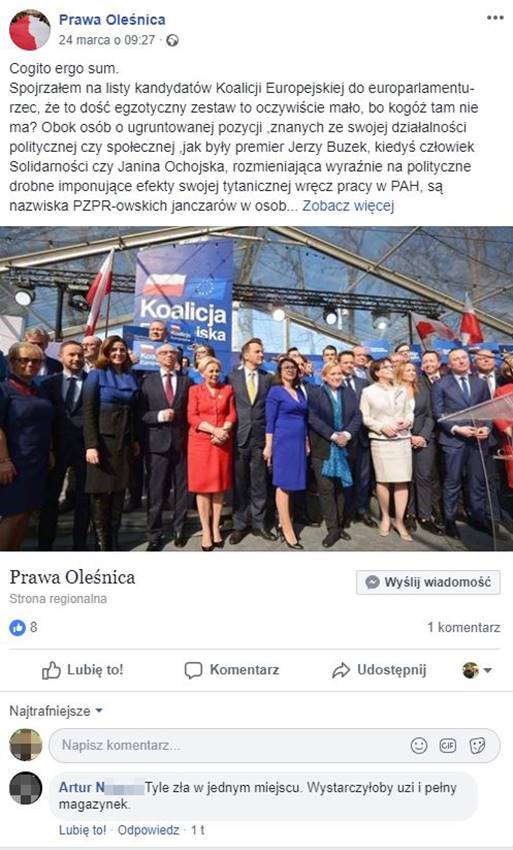
Task: Expand Najtrafniejsze comment sorting dropdown
Action: tap(56, 711)
